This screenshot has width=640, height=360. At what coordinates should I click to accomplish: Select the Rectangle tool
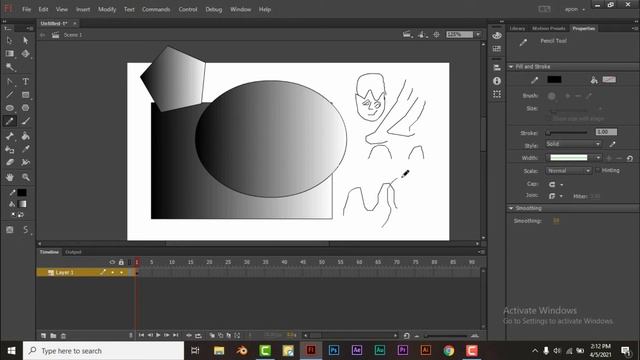pos(25,95)
